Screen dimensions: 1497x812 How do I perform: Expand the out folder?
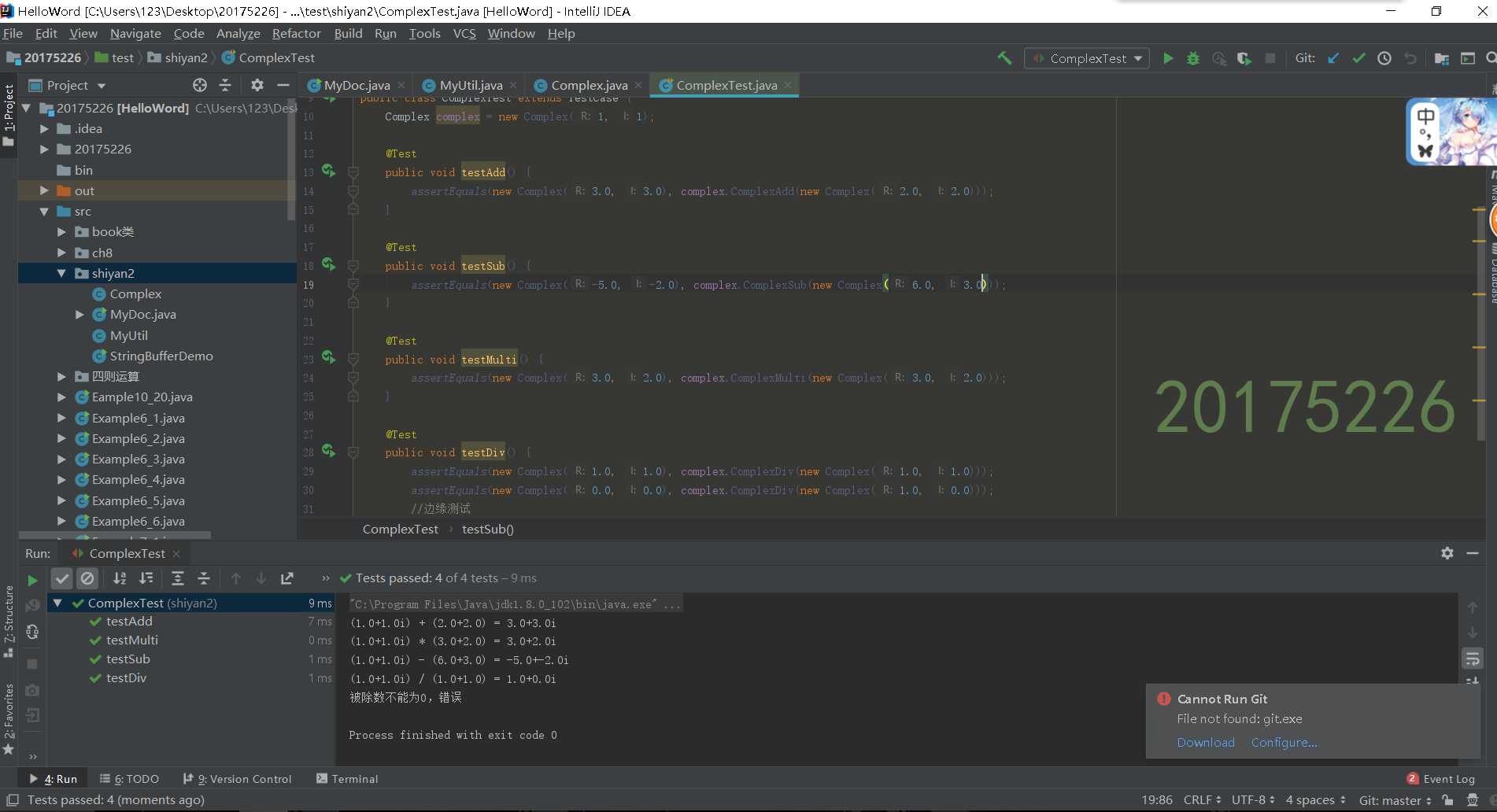(x=44, y=191)
